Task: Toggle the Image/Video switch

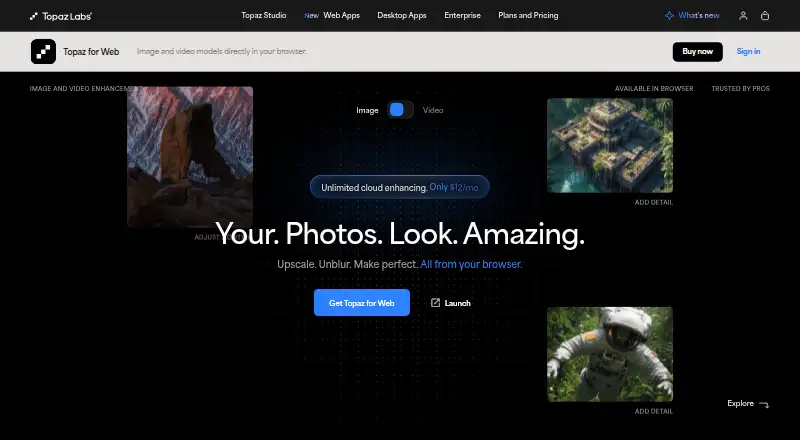Action: [x=401, y=110]
